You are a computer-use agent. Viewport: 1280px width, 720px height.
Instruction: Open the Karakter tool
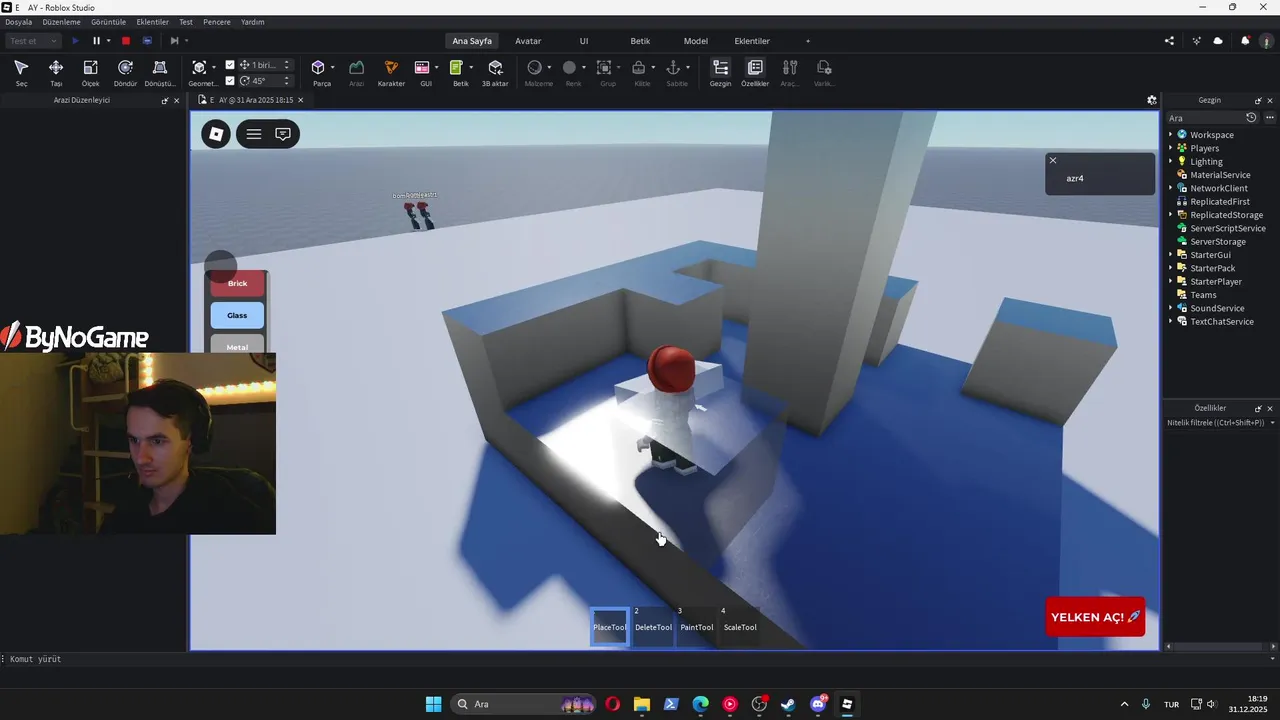point(391,72)
